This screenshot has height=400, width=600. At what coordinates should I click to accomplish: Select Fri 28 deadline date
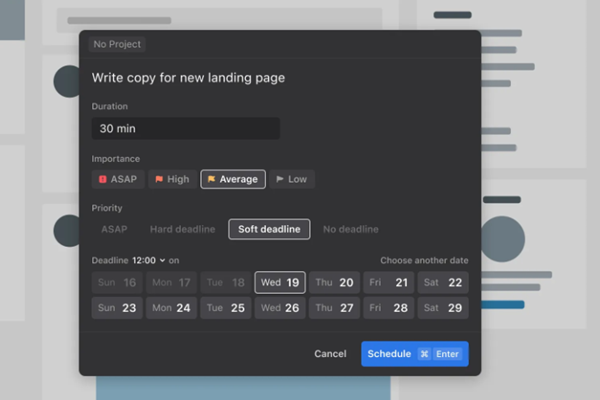(x=389, y=308)
